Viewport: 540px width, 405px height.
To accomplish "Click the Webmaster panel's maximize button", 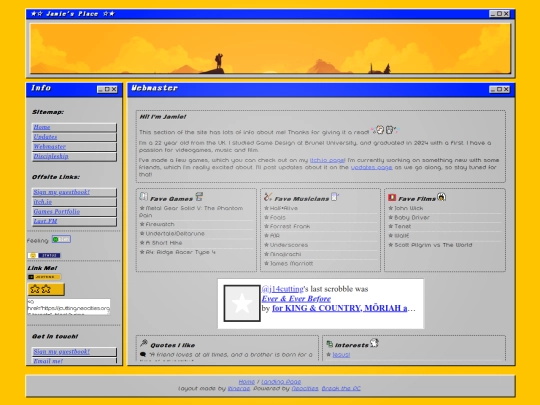I will (499, 90).
